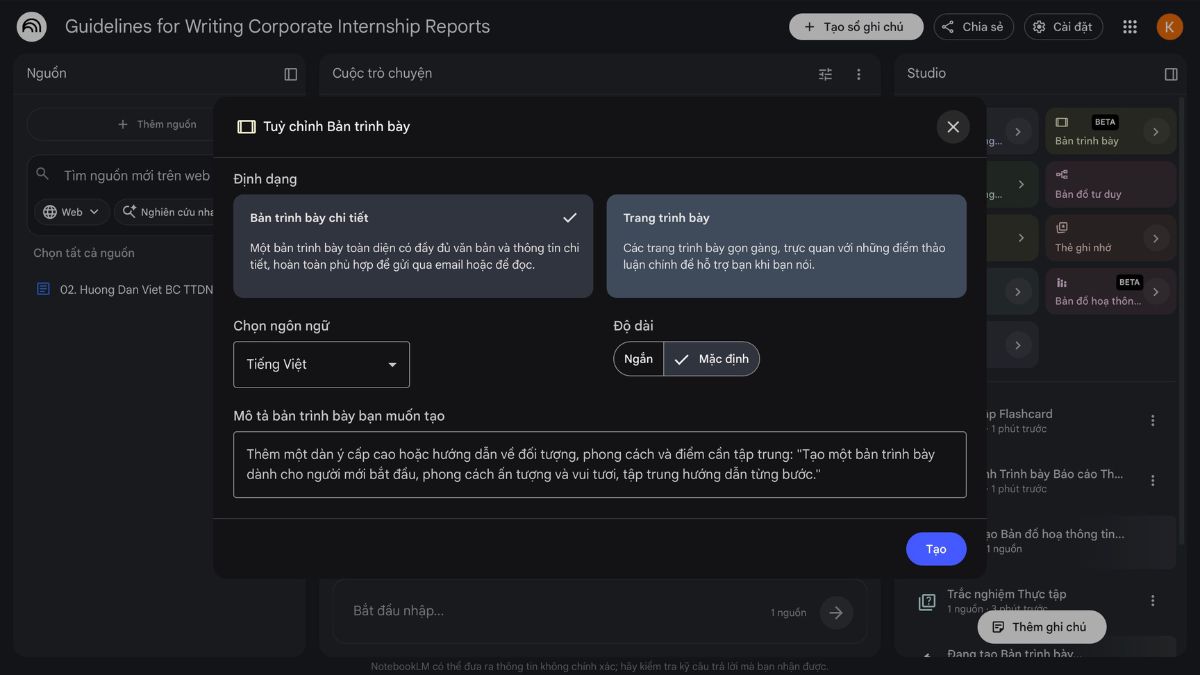
Task: Expand the Thẻ ghi nhớ card arrow
Action: click(1156, 238)
